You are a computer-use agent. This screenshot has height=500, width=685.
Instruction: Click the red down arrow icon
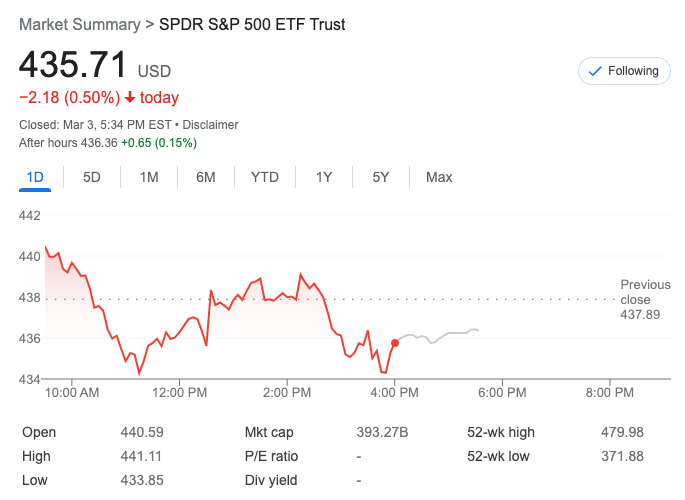coord(130,98)
